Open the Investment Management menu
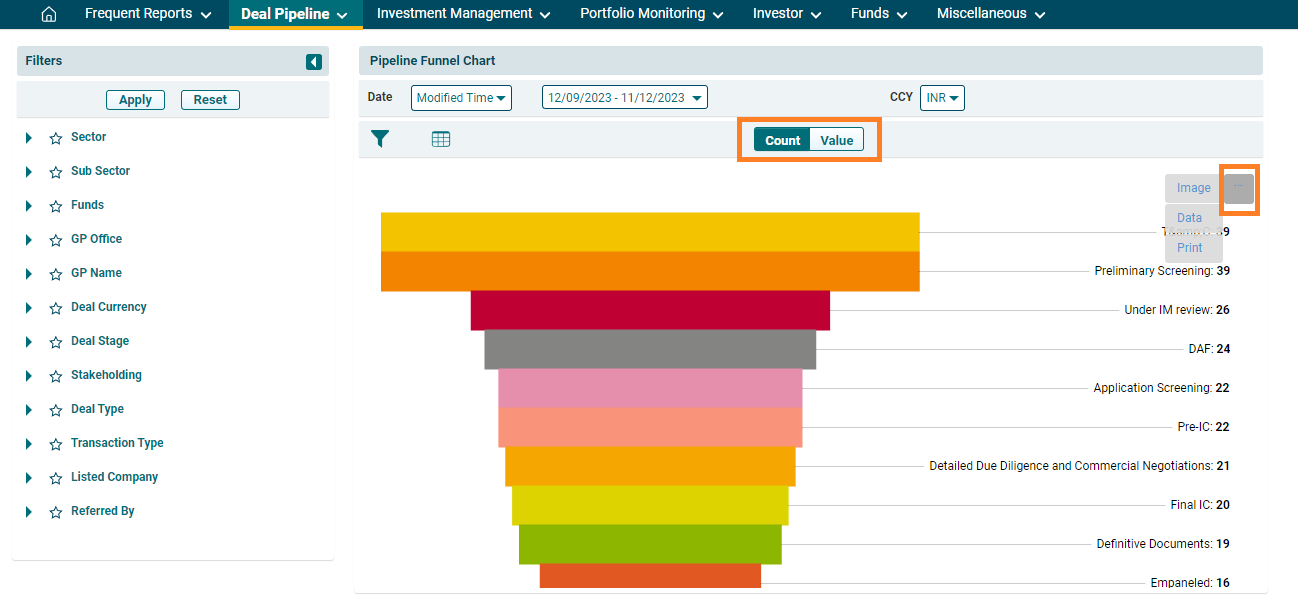The height and width of the screenshot is (599, 1298). coord(463,14)
